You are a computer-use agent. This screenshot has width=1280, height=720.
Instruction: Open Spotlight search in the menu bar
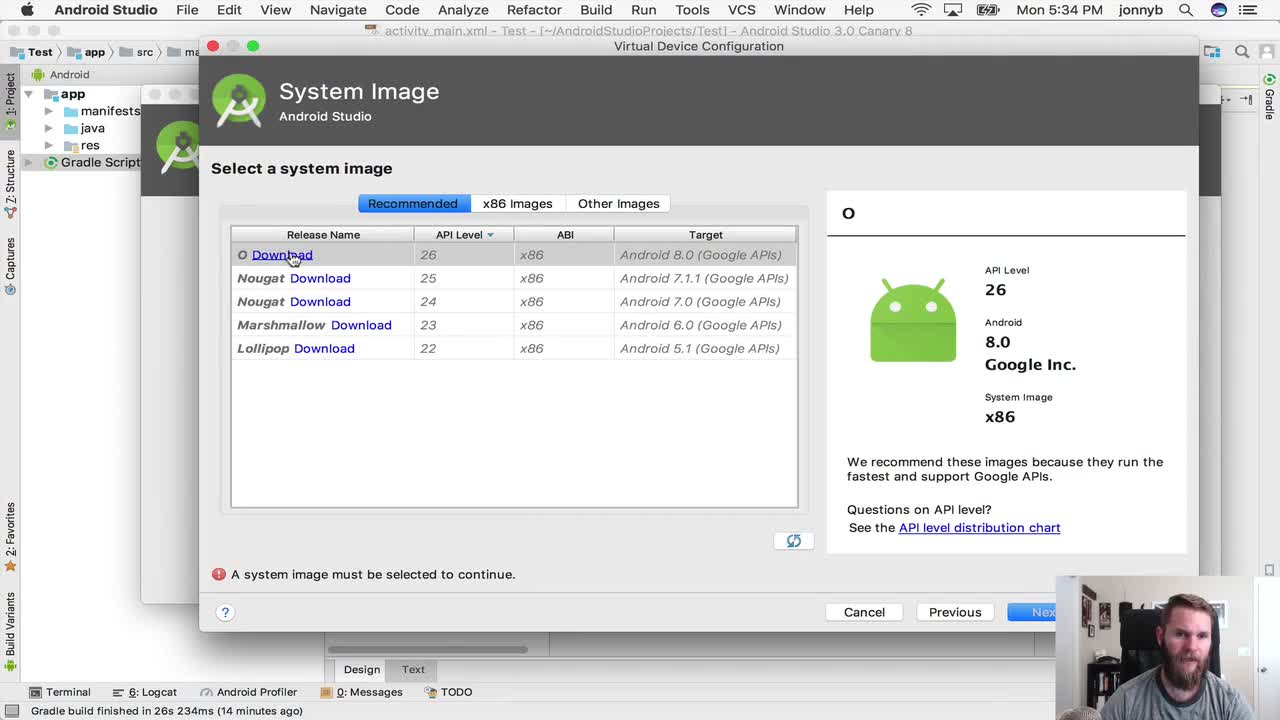click(x=1187, y=10)
